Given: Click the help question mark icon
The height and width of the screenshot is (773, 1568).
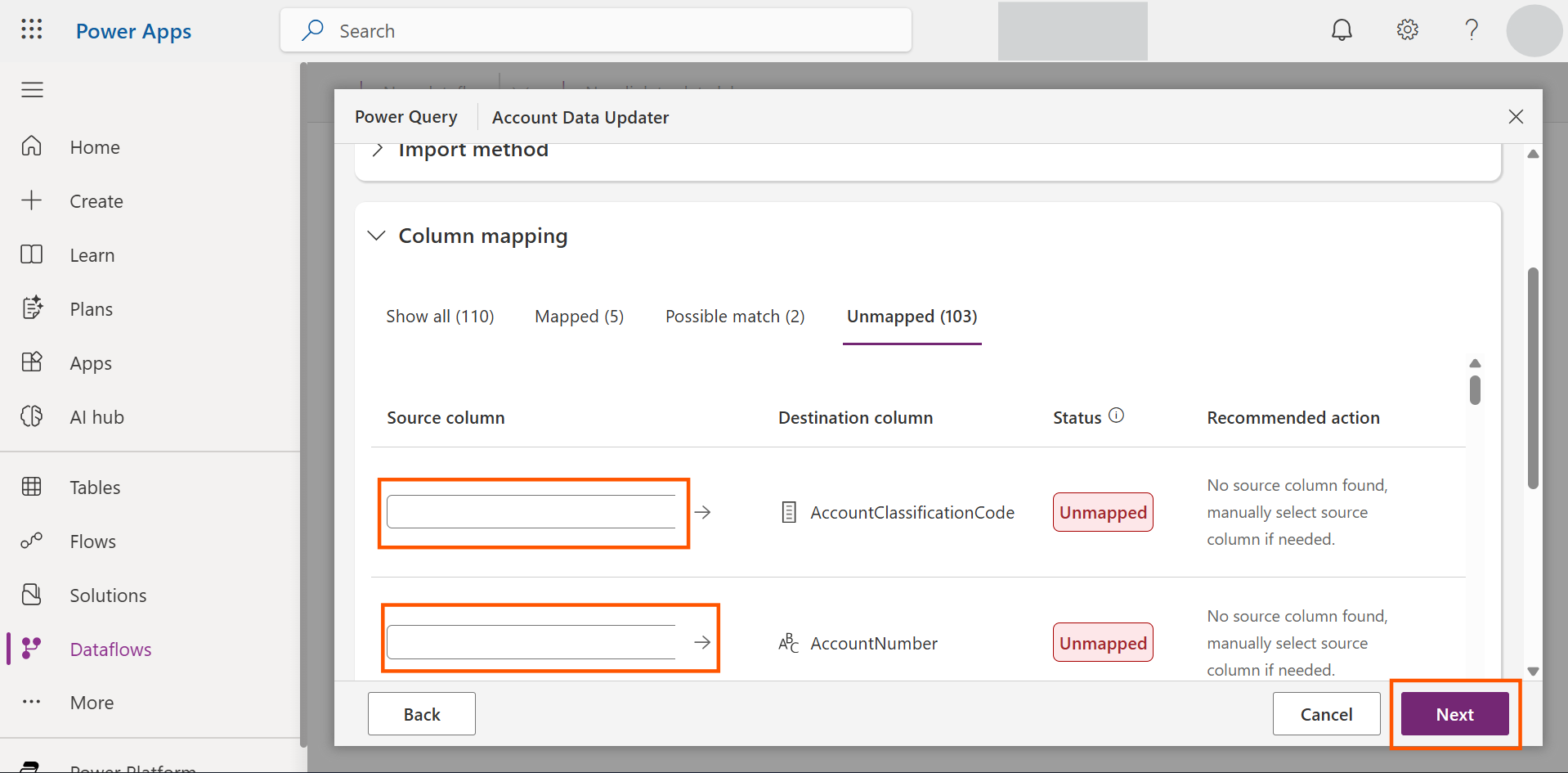Looking at the screenshot, I should (x=1472, y=30).
